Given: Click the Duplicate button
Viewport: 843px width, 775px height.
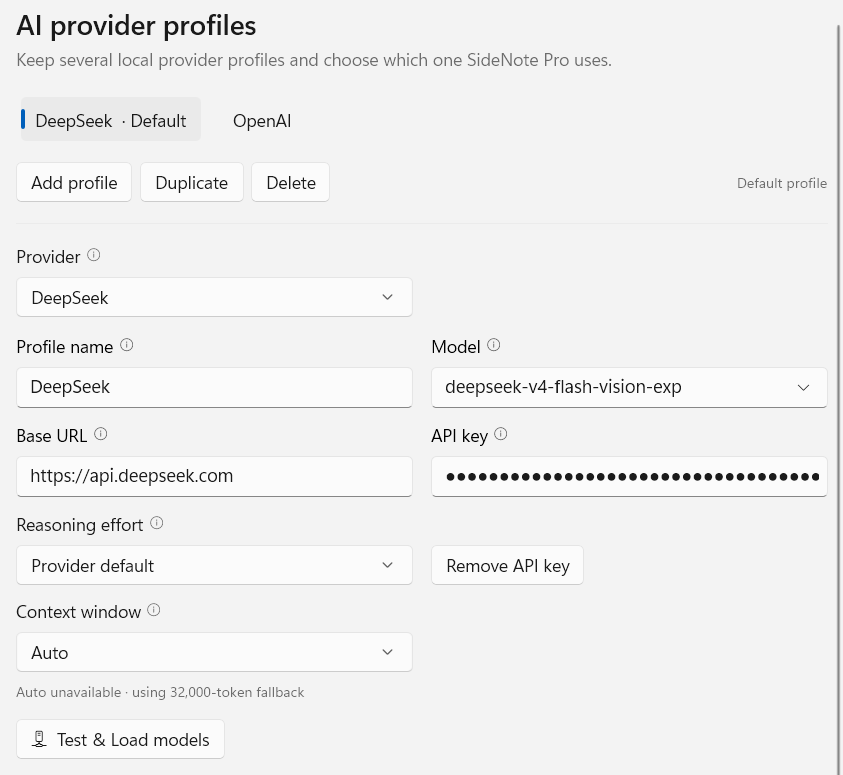Looking at the screenshot, I should 192,183.
